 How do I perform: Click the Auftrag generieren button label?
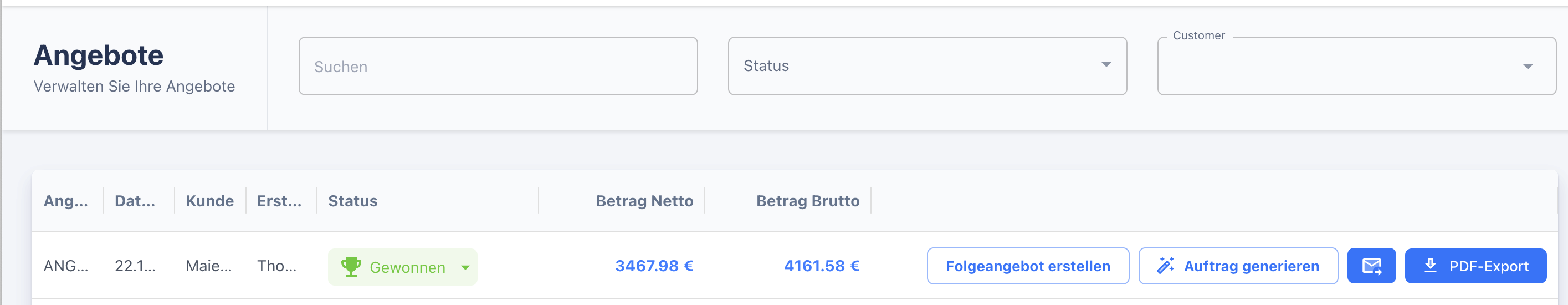(1251, 266)
